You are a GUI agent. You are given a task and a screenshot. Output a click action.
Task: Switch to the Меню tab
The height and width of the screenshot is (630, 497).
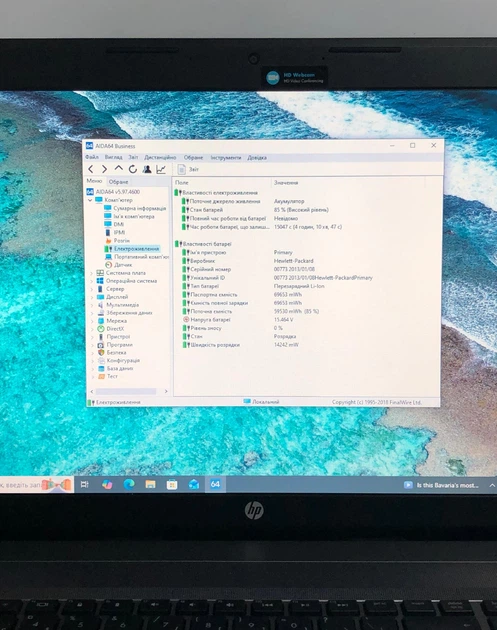tap(95, 181)
